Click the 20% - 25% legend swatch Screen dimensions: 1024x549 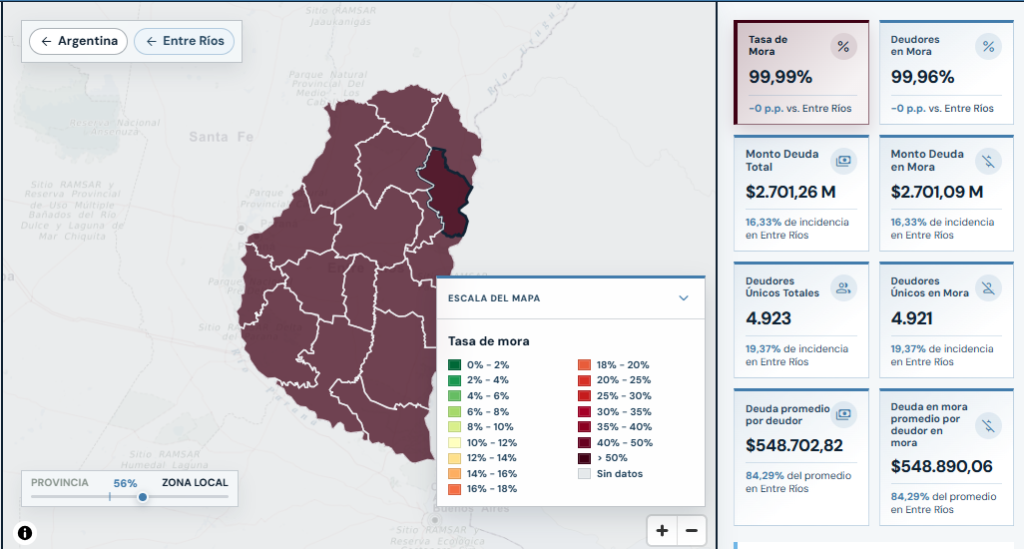pyautogui.click(x=584, y=380)
